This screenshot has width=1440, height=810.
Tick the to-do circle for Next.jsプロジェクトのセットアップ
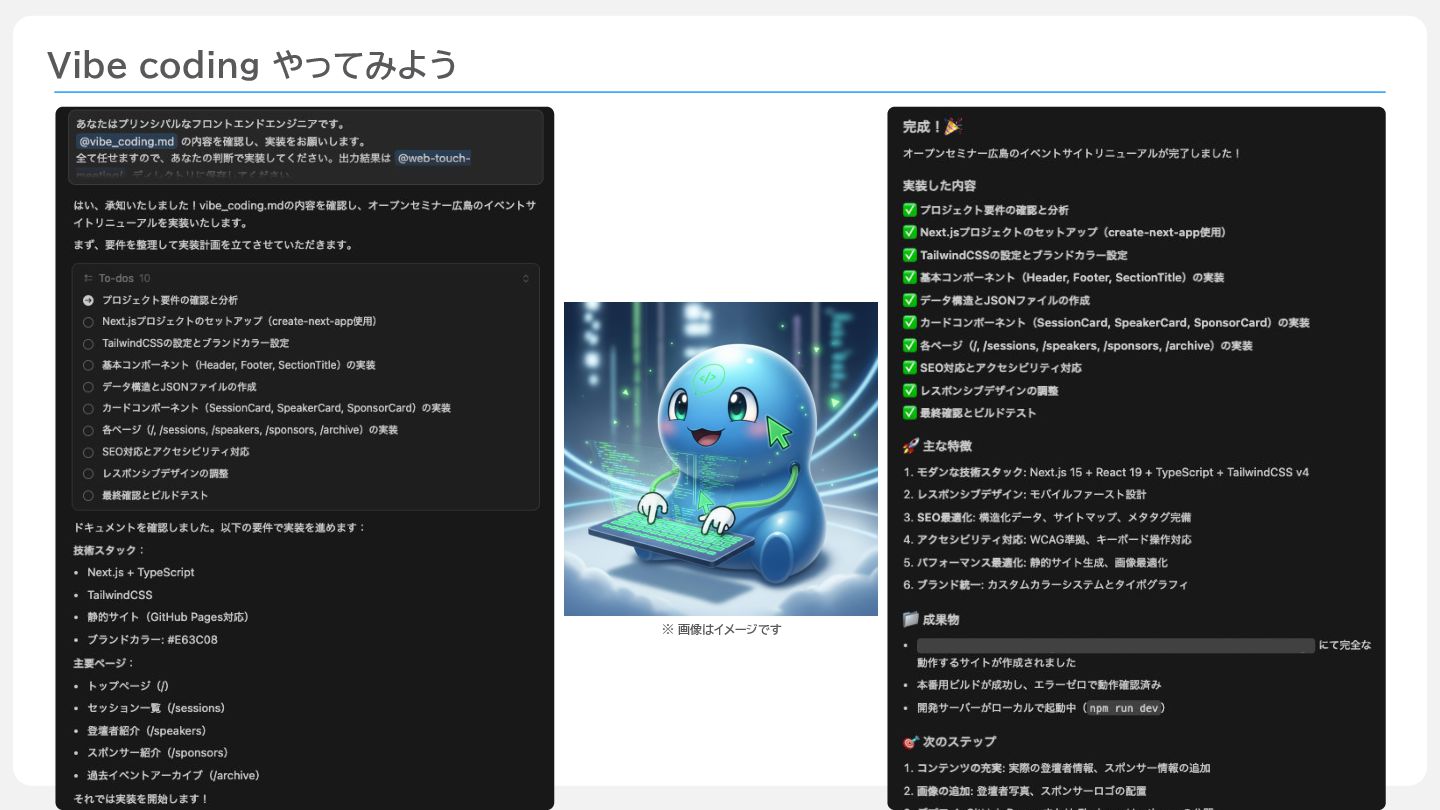88,322
